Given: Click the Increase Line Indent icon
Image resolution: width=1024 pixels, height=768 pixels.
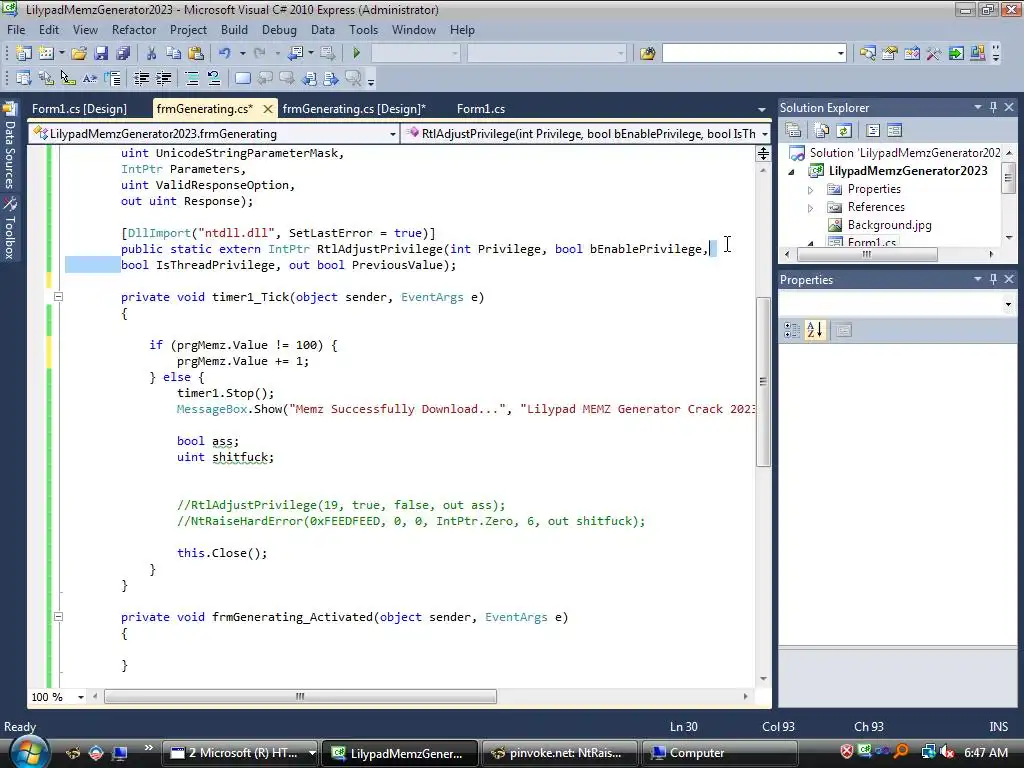Looking at the screenshot, I should coord(163,78).
